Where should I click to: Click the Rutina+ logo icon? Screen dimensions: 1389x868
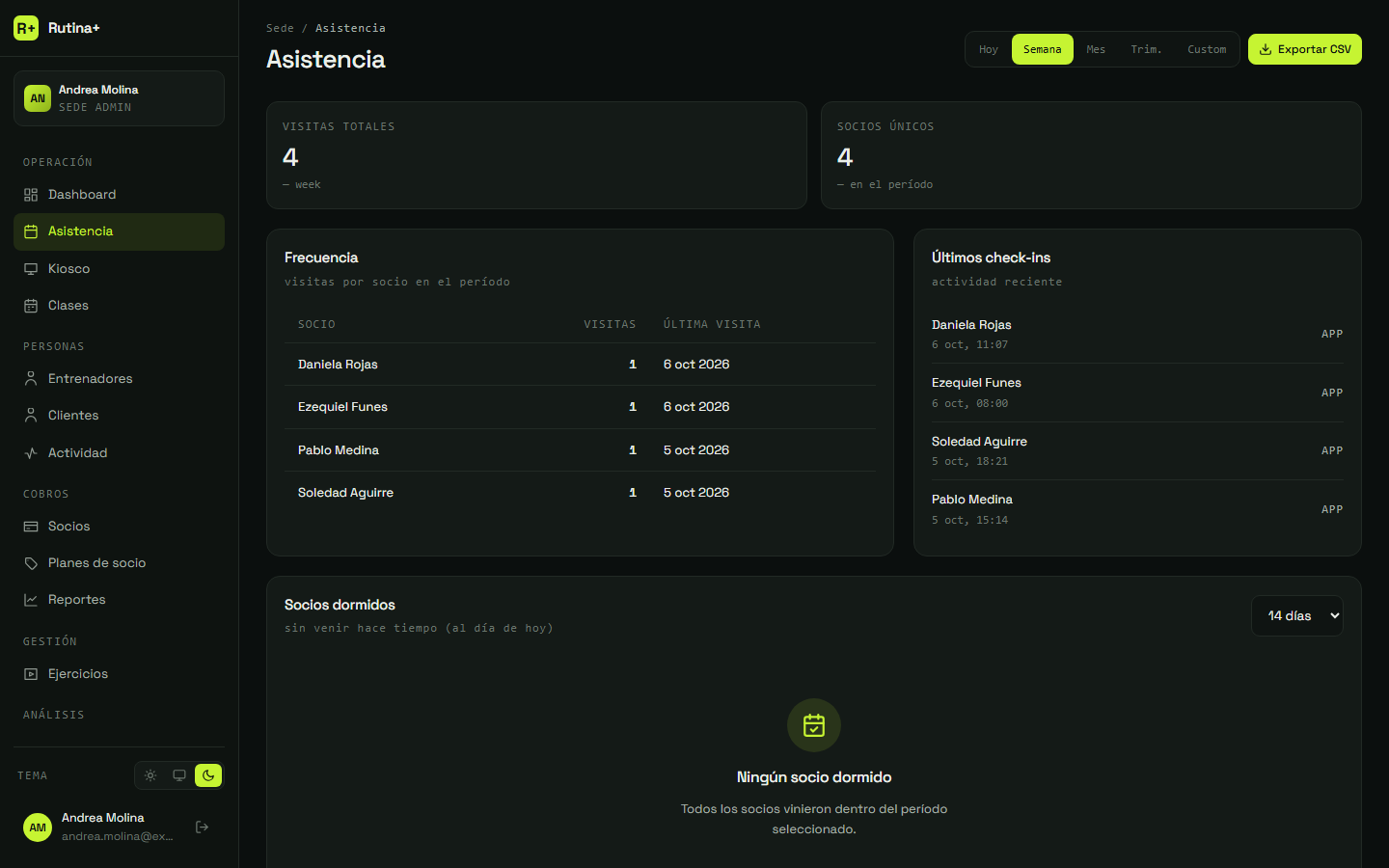[26, 28]
